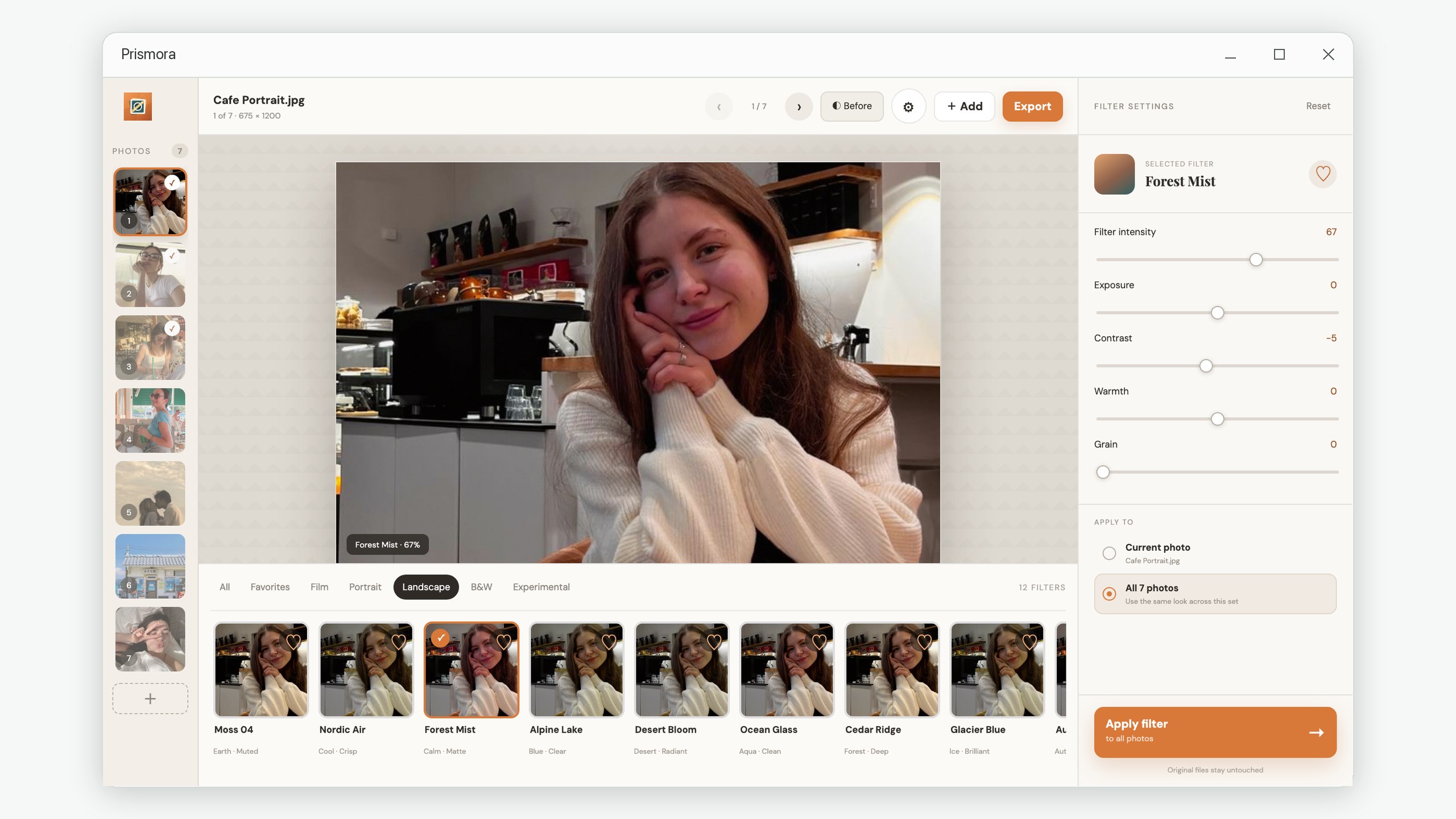Go to the previous photo arrow
The image size is (1456, 819).
tap(719, 106)
